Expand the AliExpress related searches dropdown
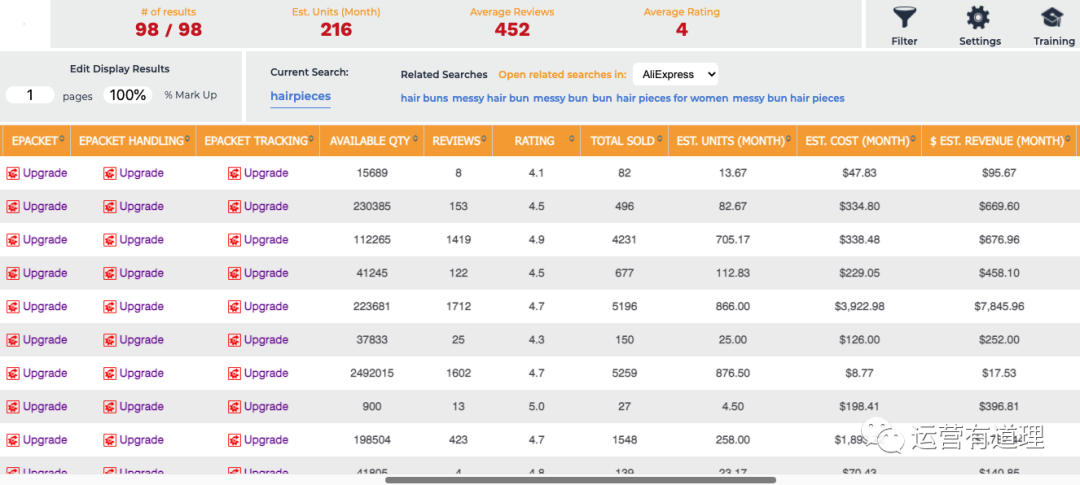 [675, 74]
